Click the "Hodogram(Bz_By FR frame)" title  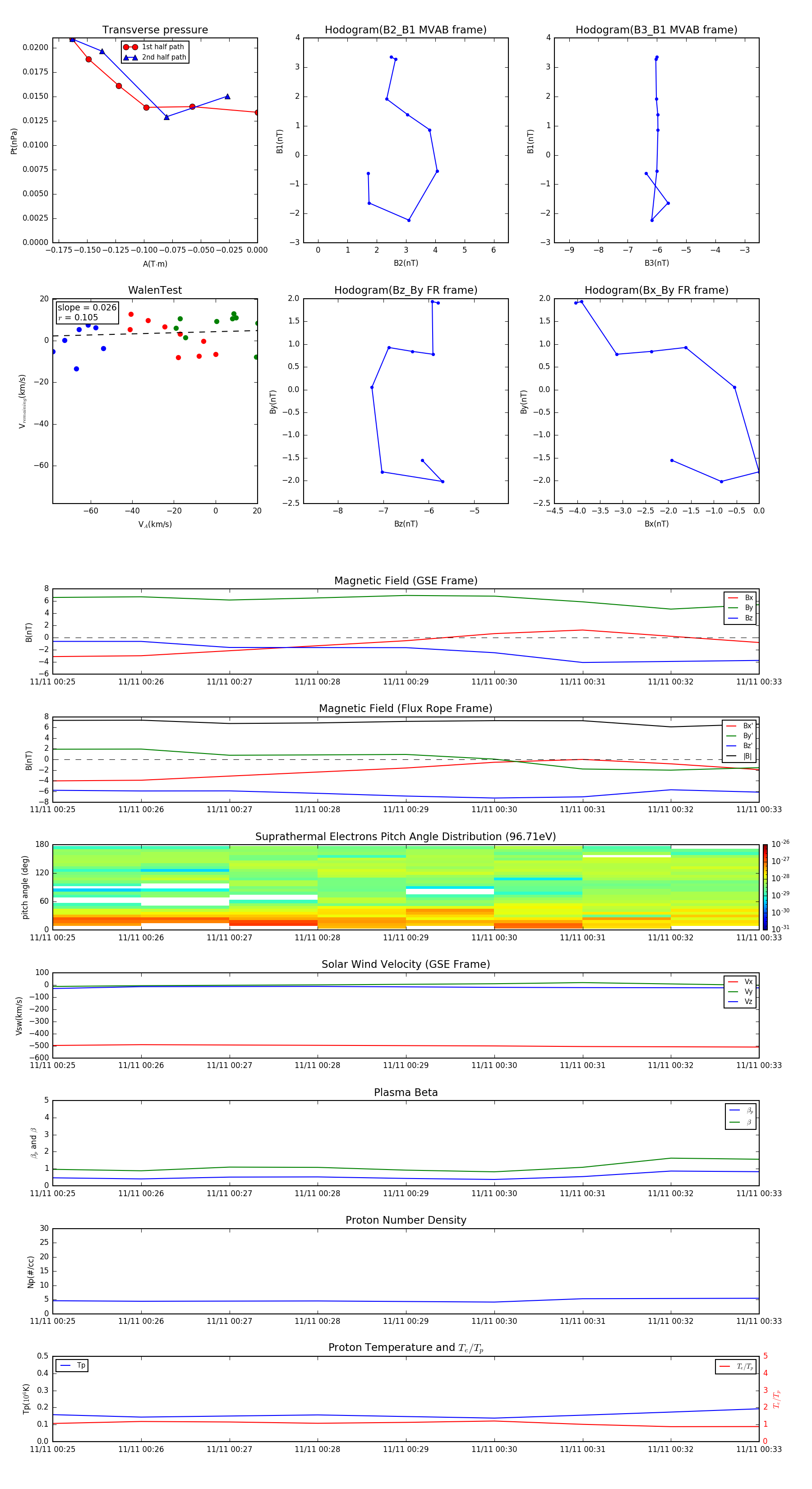click(x=406, y=290)
